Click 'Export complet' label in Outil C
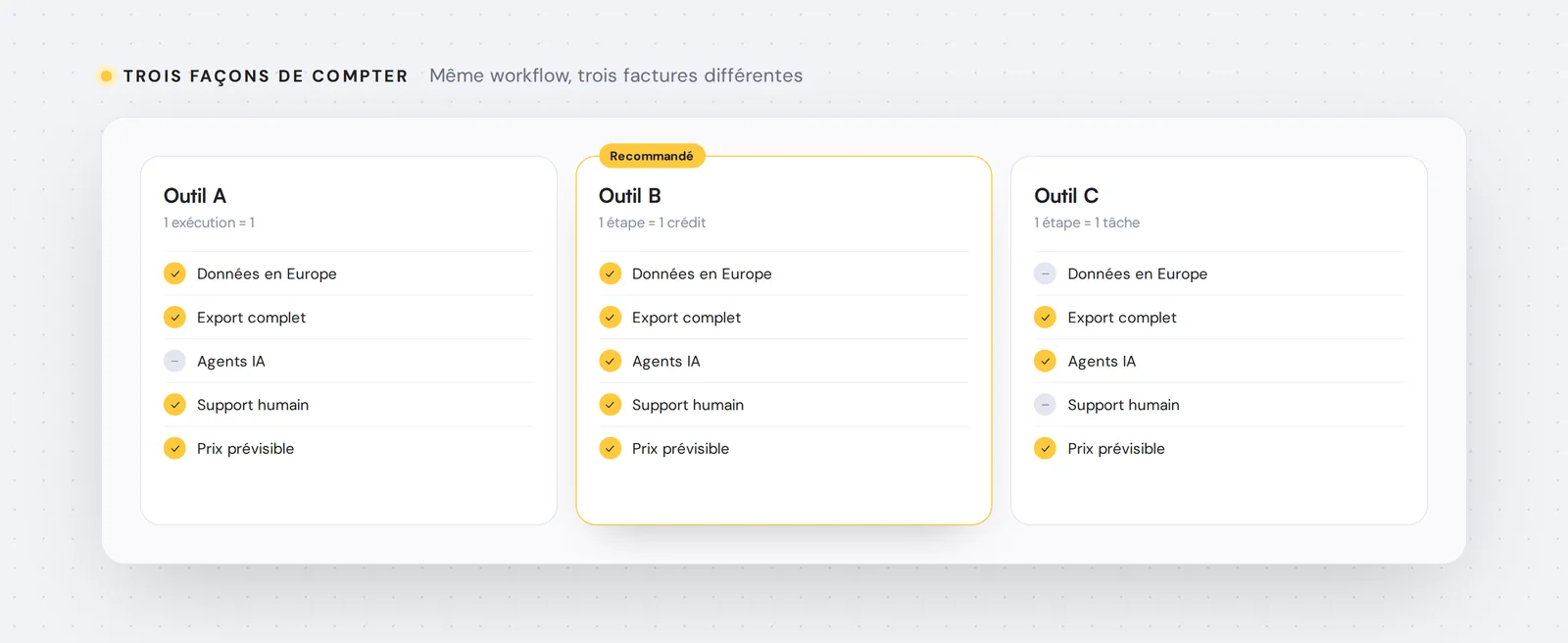 (x=1122, y=318)
